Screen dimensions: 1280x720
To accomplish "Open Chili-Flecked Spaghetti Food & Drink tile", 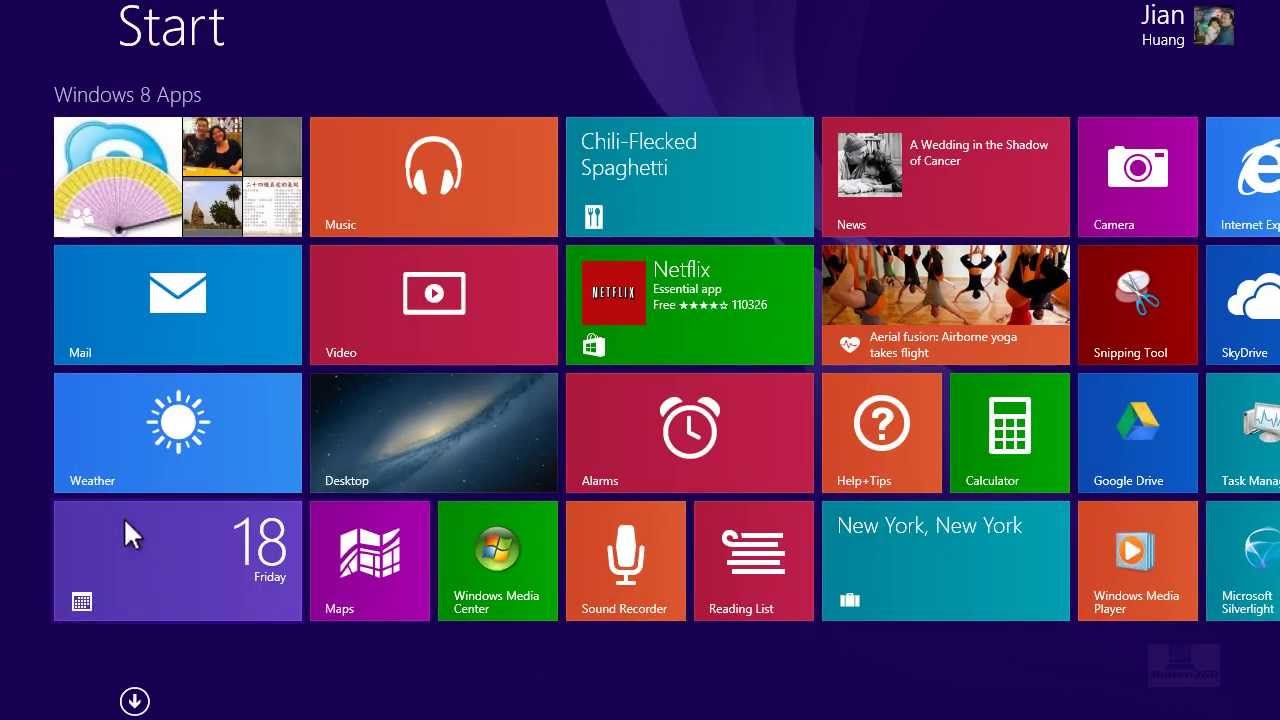I will (690, 177).
